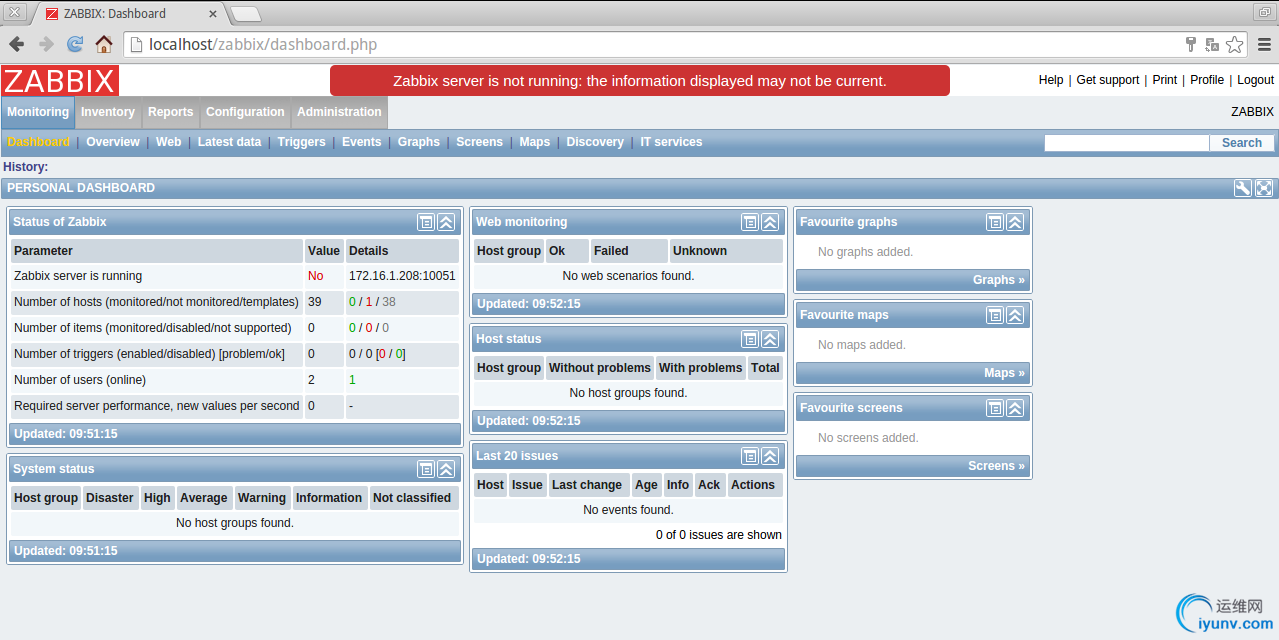Viewport: 1279px width, 640px height.
Task: Open the Chrome hamburger menu
Action: pos(1264,44)
